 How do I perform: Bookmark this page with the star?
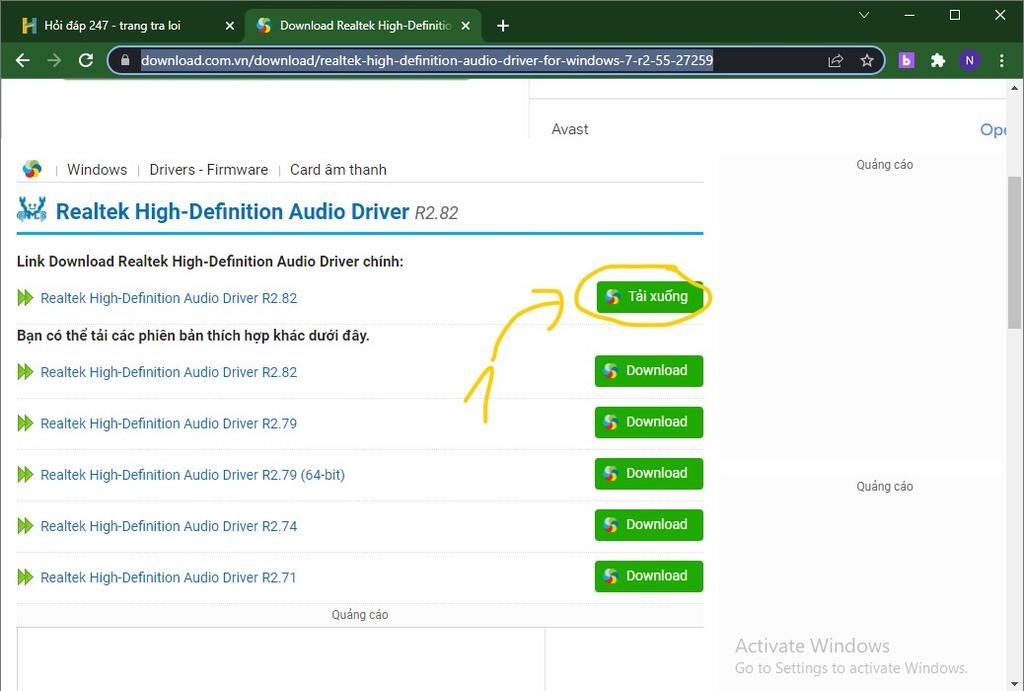867,61
